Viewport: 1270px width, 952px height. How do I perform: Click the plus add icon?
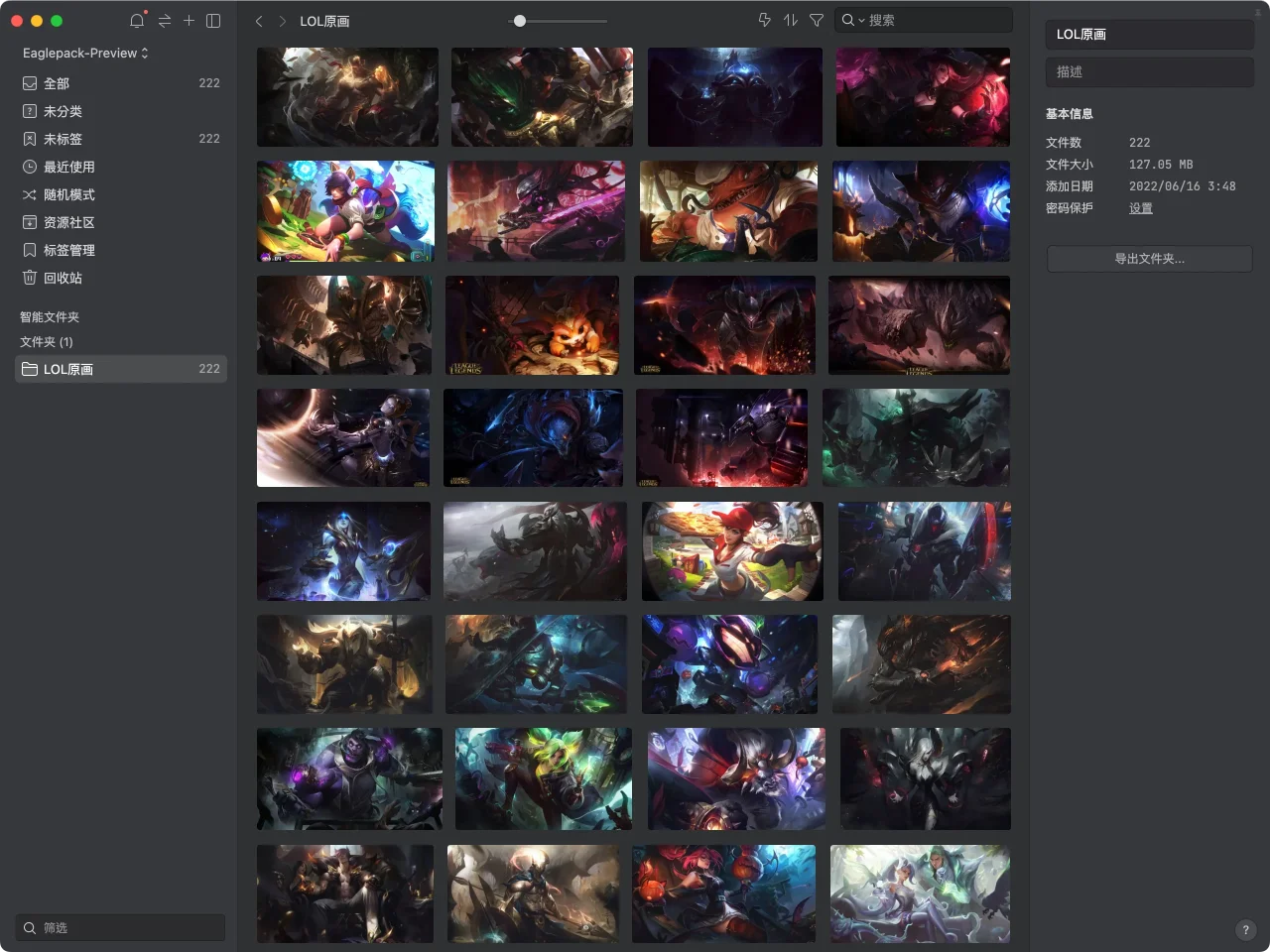coord(189,21)
